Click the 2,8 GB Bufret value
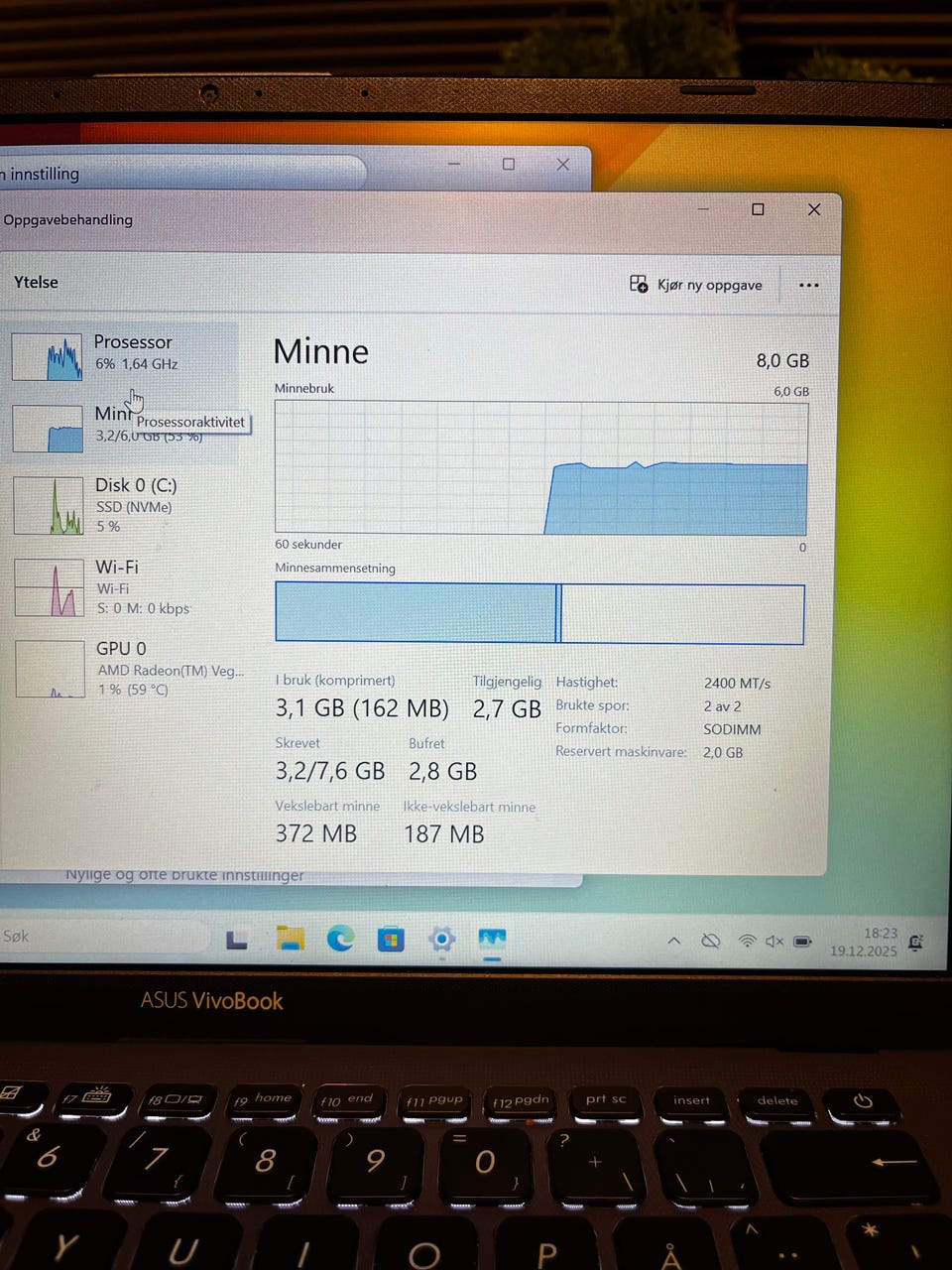952x1270 pixels. pyautogui.click(x=442, y=771)
